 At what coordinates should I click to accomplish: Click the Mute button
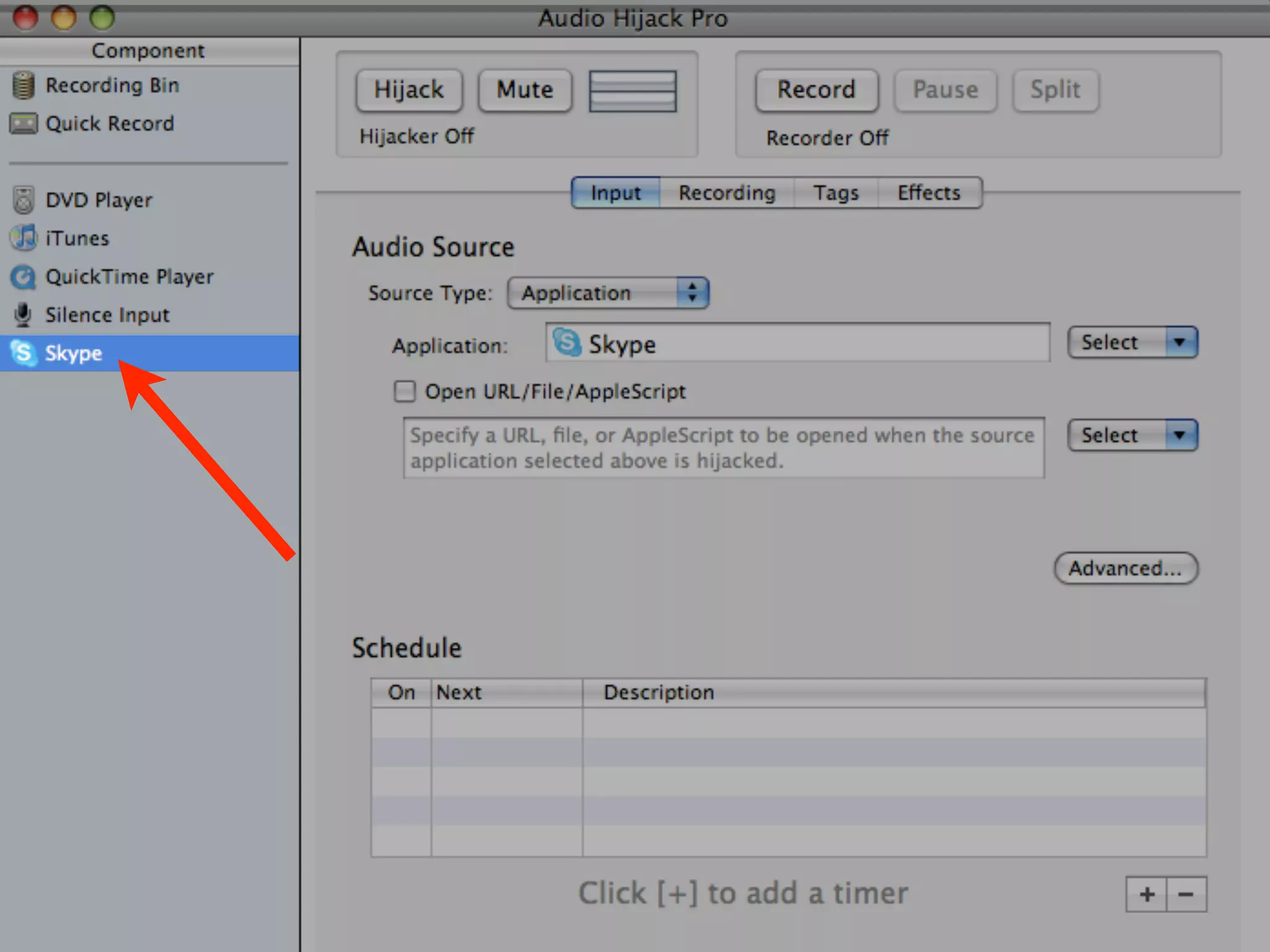(x=525, y=90)
